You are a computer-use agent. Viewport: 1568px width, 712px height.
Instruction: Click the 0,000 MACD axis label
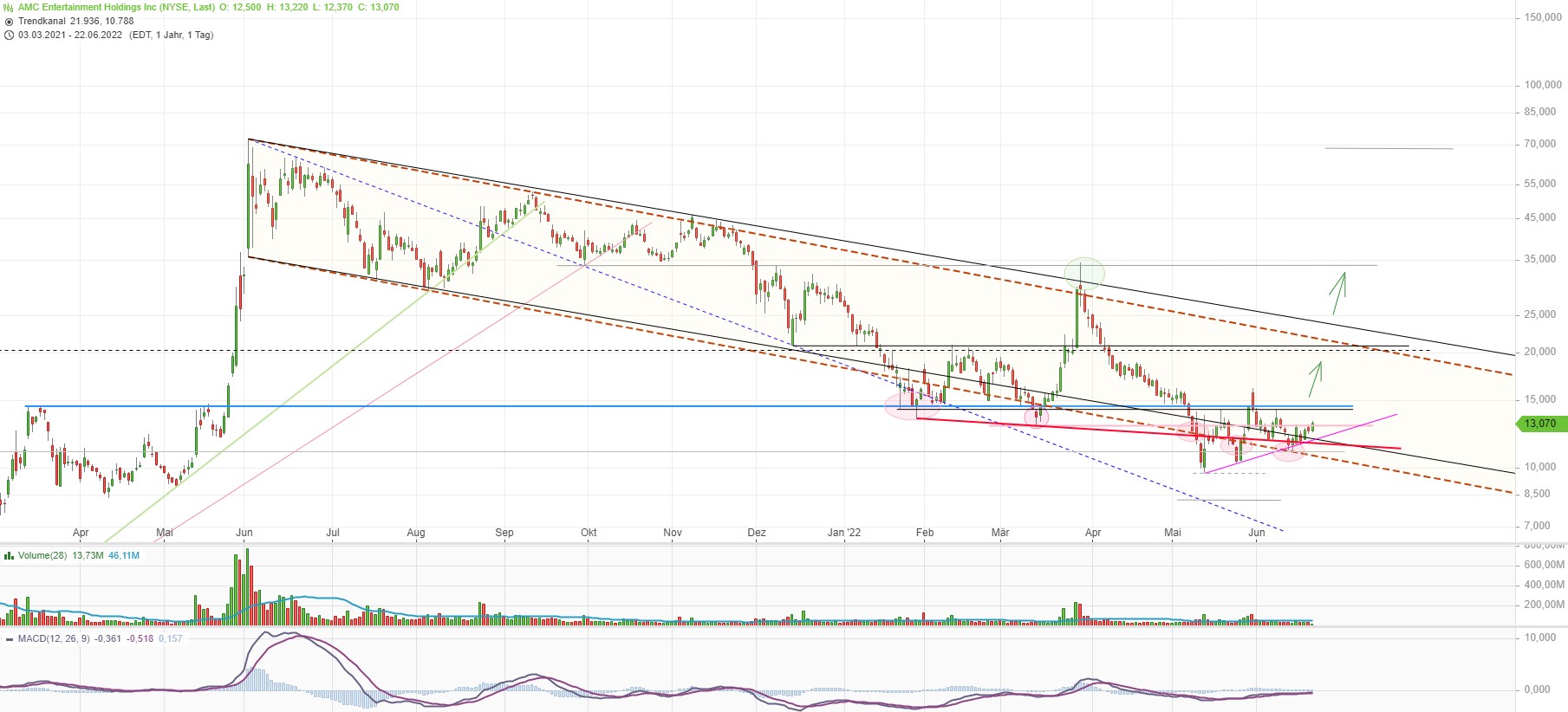click(1538, 689)
